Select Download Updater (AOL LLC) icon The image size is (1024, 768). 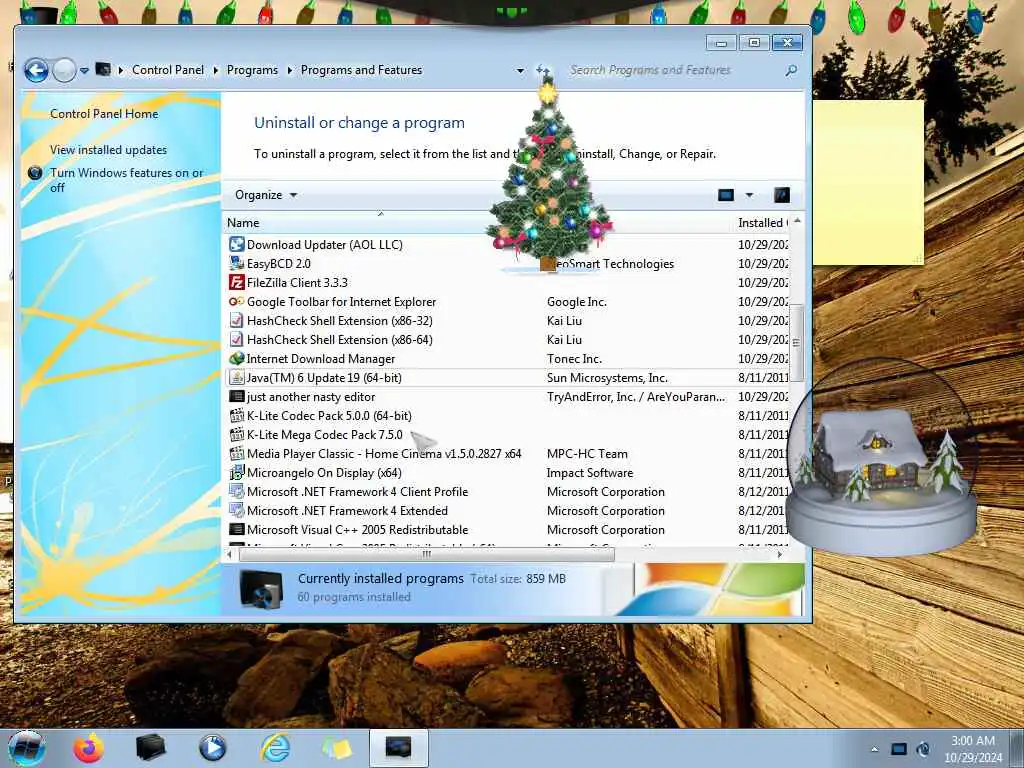[x=236, y=244]
